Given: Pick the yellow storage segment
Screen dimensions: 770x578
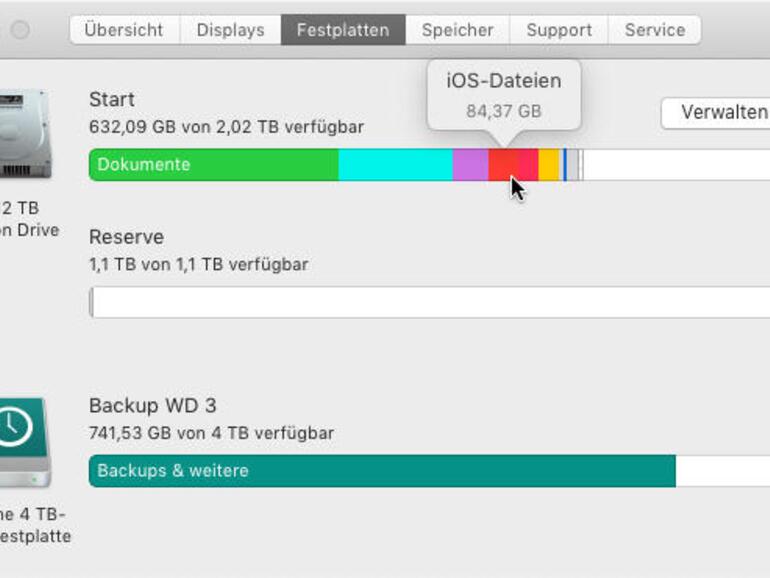Looking at the screenshot, I should coord(549,165).
